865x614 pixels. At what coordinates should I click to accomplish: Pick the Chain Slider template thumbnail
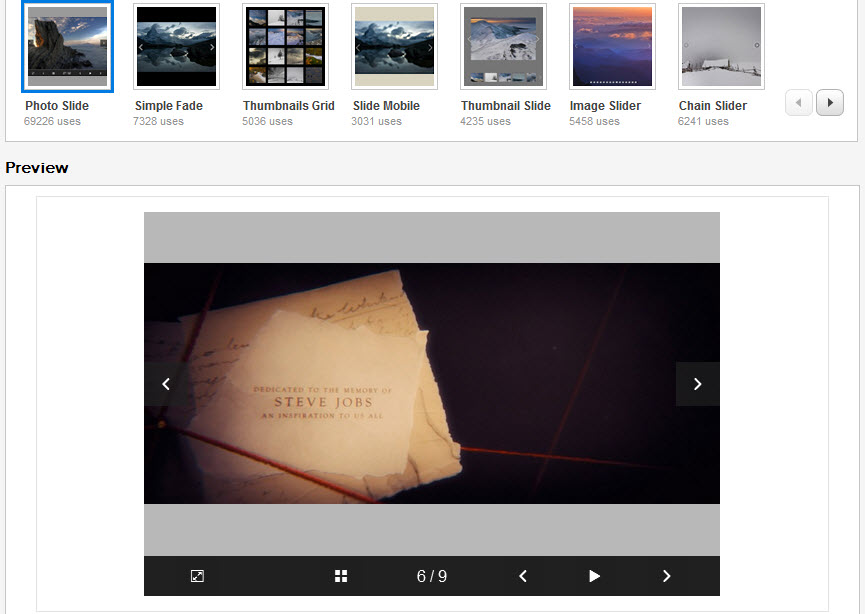point(721,46)
